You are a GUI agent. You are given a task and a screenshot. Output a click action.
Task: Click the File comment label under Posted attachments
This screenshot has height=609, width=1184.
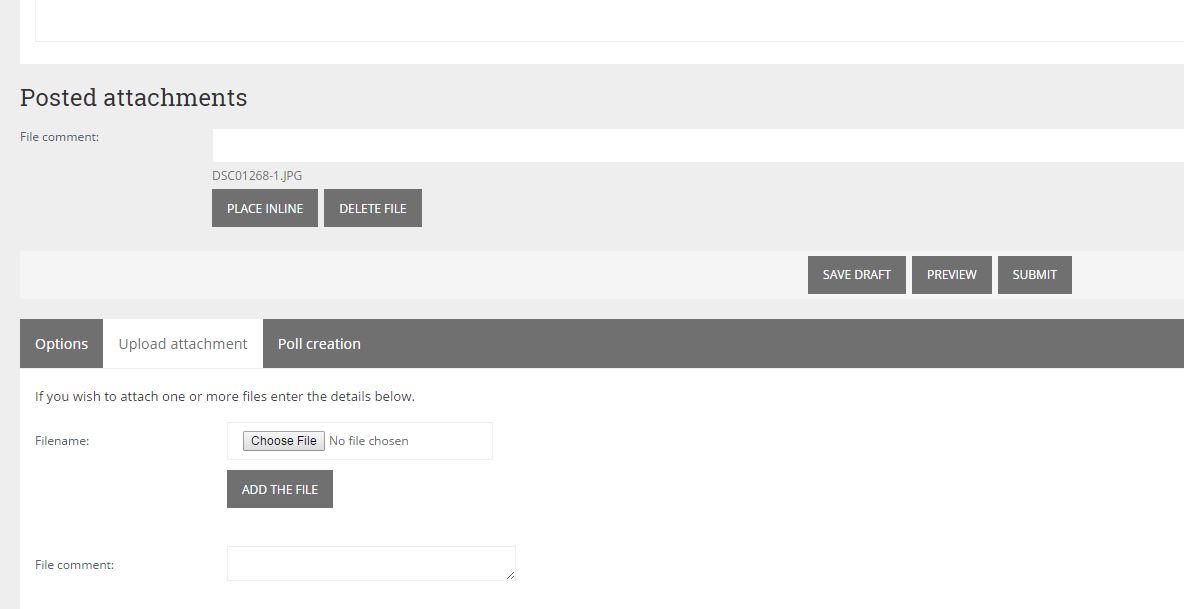[59, 137]
